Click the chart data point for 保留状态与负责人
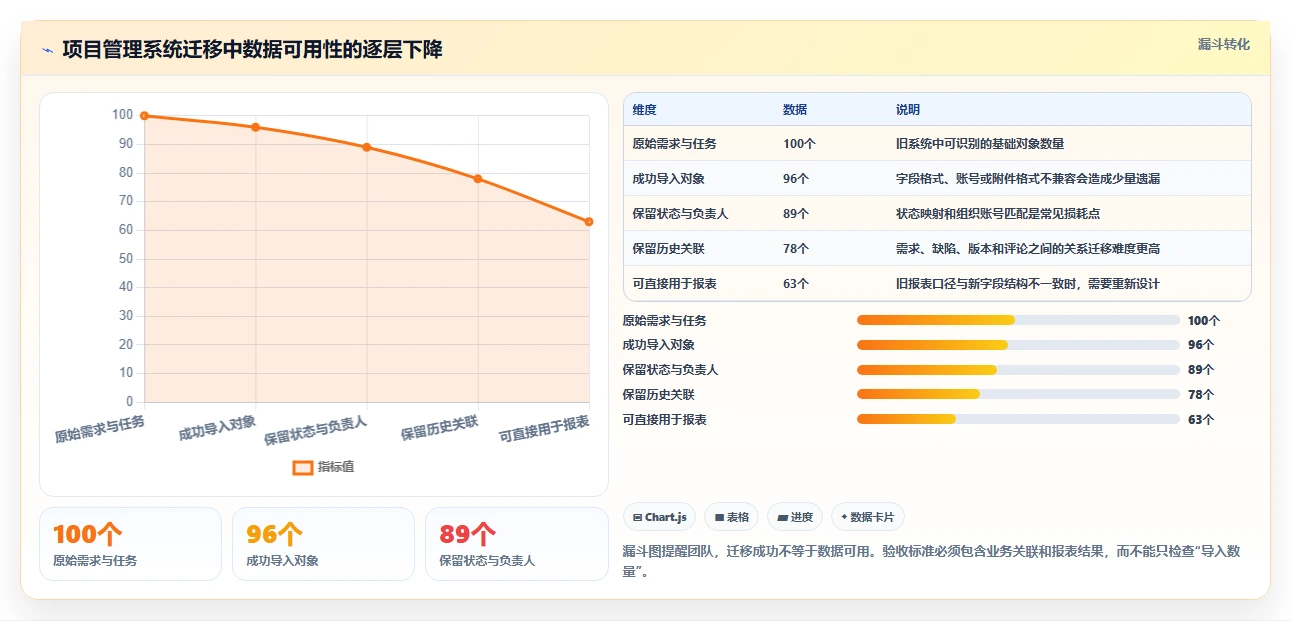The image size is (1291, 621). click(x=367, y=147)
